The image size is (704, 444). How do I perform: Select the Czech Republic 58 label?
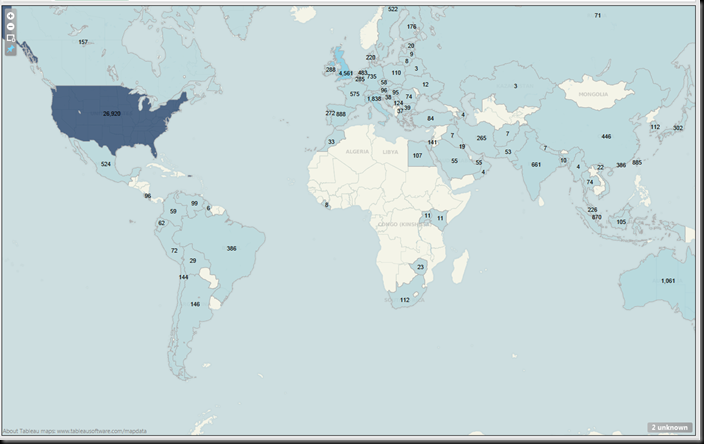point(384,83)
